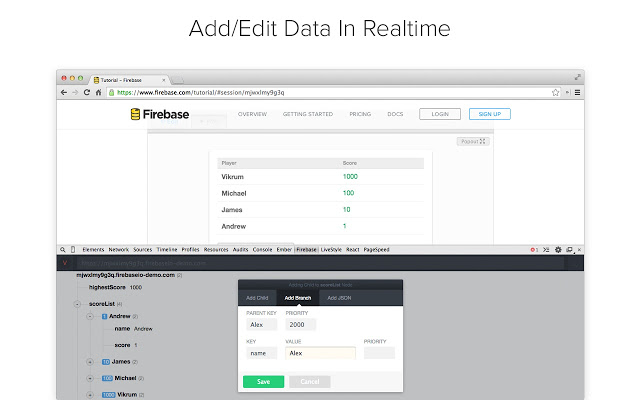Click the Firebase panel red logo icon

pyautogui.click(x=64, y=263)
